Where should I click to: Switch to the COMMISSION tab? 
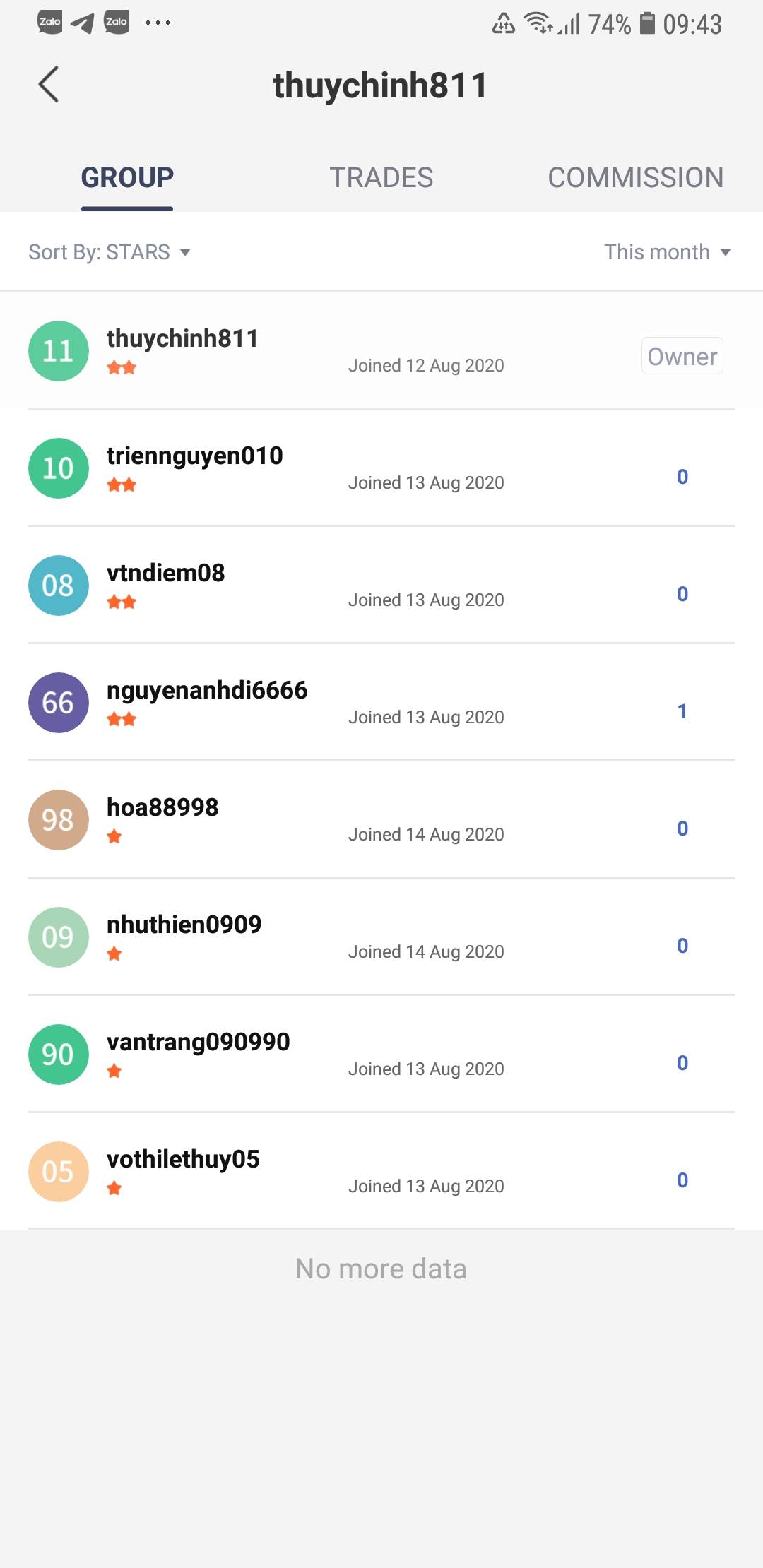coord(635,177)
